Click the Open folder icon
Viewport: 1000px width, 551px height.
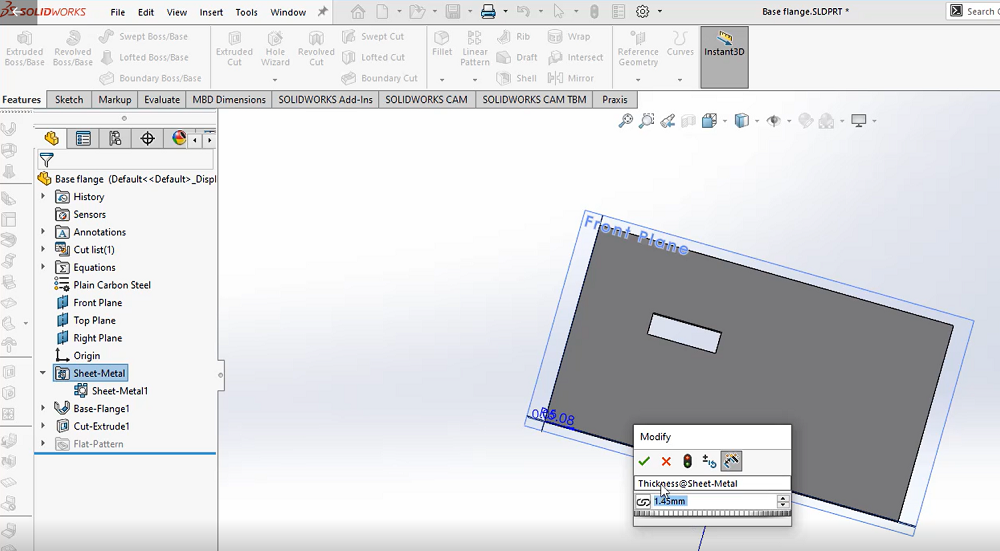(x=416, y=11)
